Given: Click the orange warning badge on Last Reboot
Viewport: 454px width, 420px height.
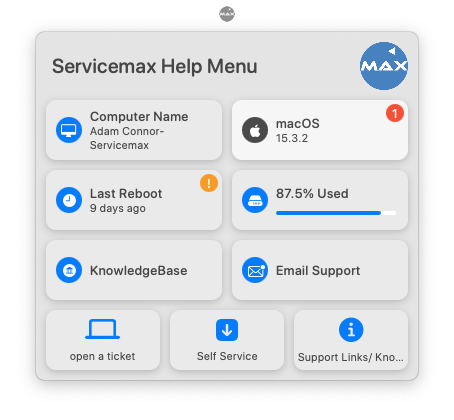Looking at the screenshot, I should 209,183.
